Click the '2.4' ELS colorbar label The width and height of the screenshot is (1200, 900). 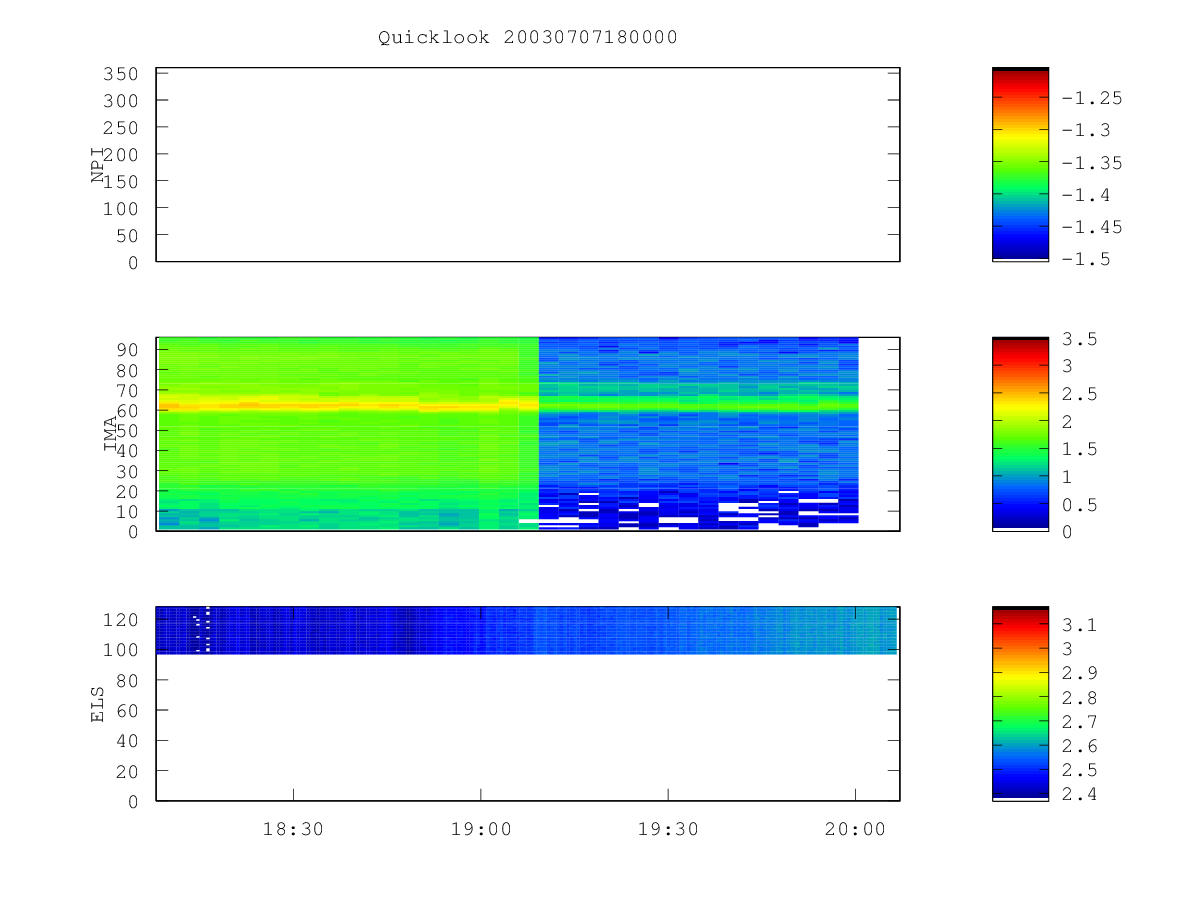pyautogui.click(x=1080, y=795)
